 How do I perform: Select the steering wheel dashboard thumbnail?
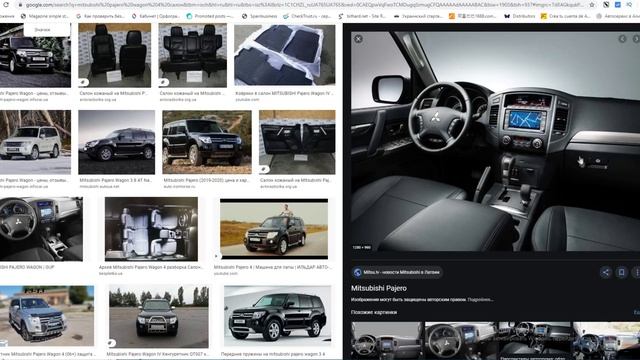click(x=41, y=229)
